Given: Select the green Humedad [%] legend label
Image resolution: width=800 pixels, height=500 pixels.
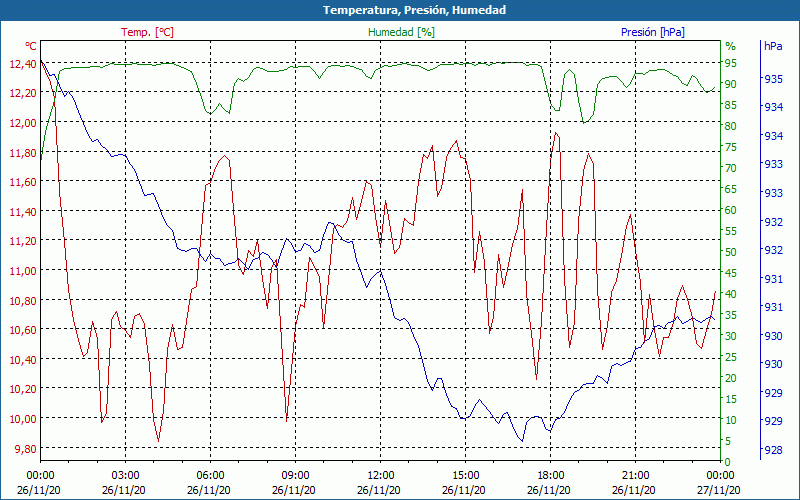Looking at the screenshot, I should point(402,32).
